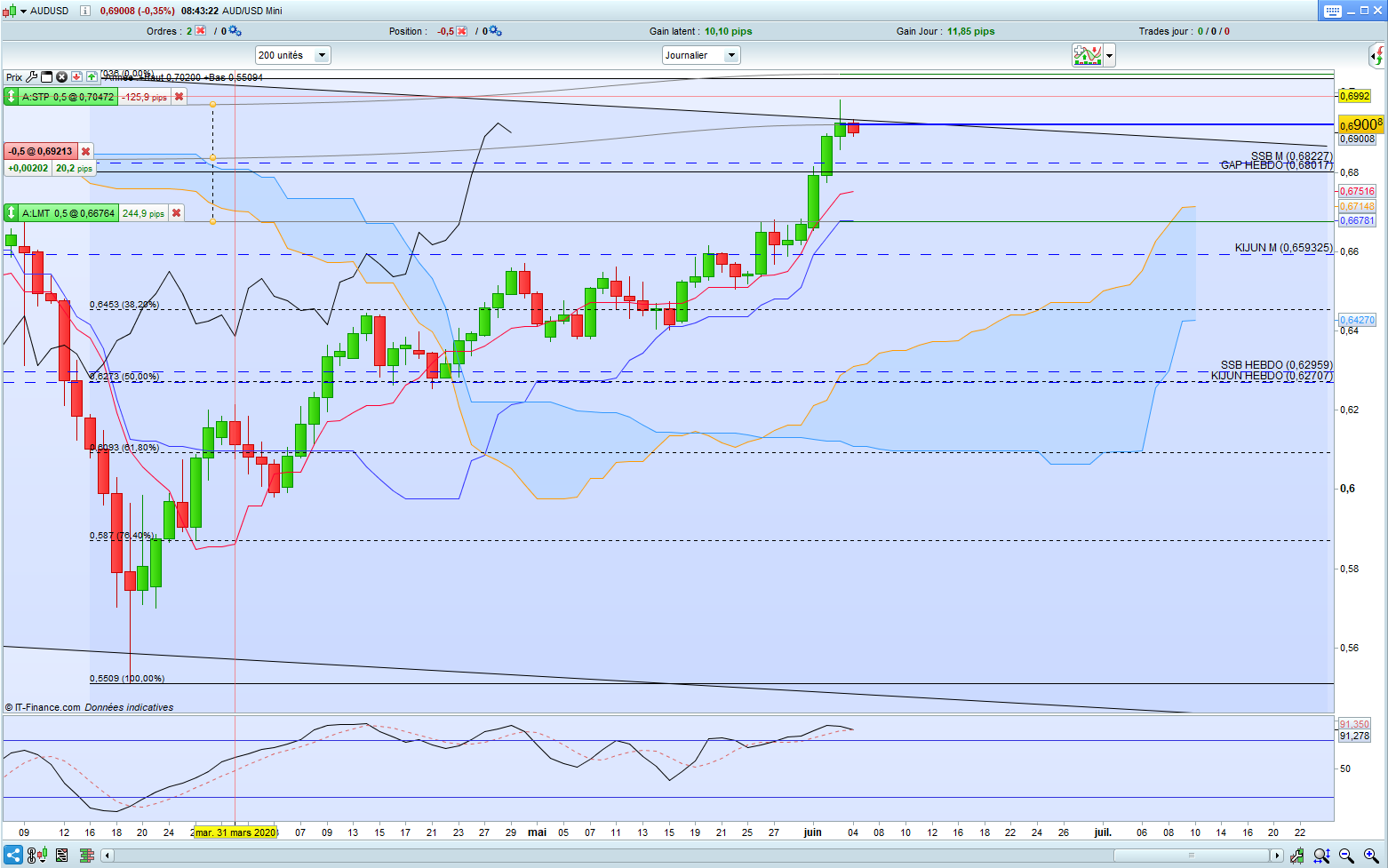Click the IT-Finance.com copyright text

pos(43,707)
